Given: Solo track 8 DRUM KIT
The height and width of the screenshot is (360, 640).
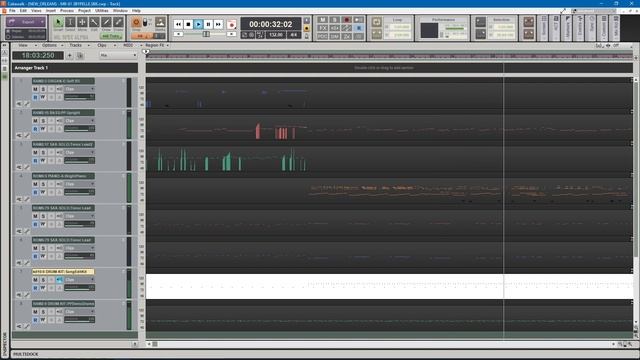Looking at the screenshot, I should pos(43,312).
